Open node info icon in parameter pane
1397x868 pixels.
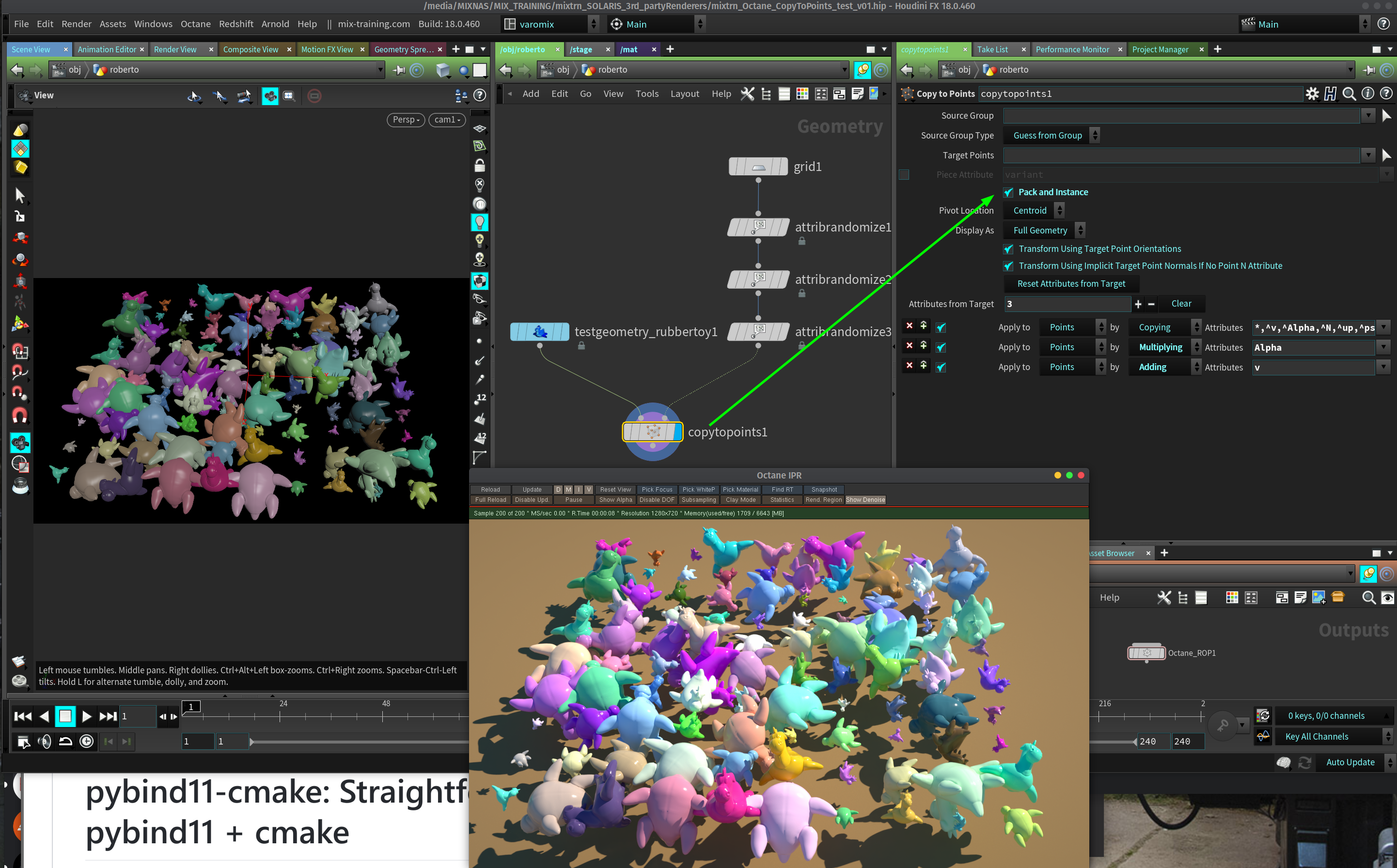coord(1368,93)
